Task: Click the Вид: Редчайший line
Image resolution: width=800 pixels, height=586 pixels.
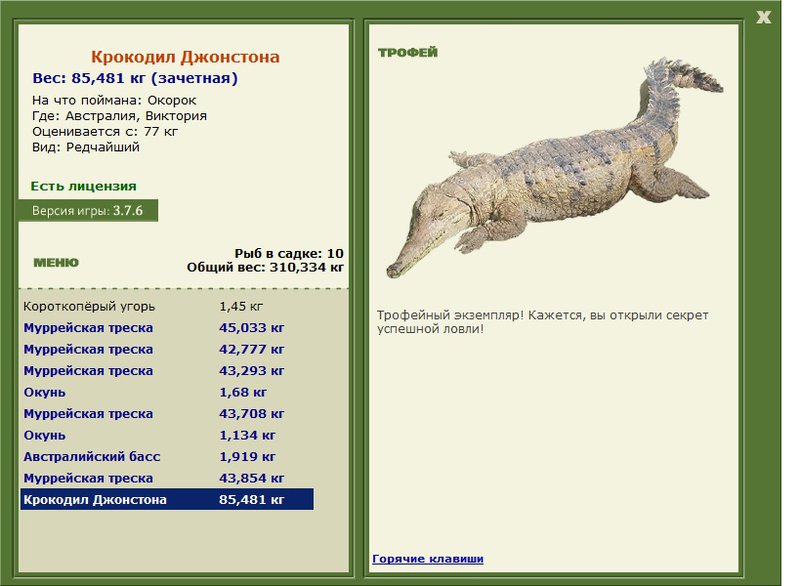Action: (x=85, y=147)
